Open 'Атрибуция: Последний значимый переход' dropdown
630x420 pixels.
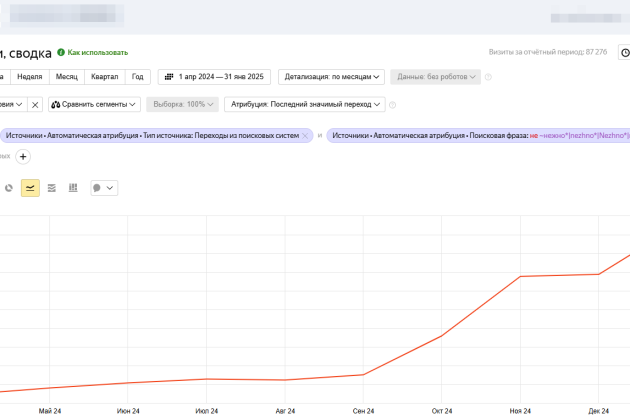click(x=304, y=104)
